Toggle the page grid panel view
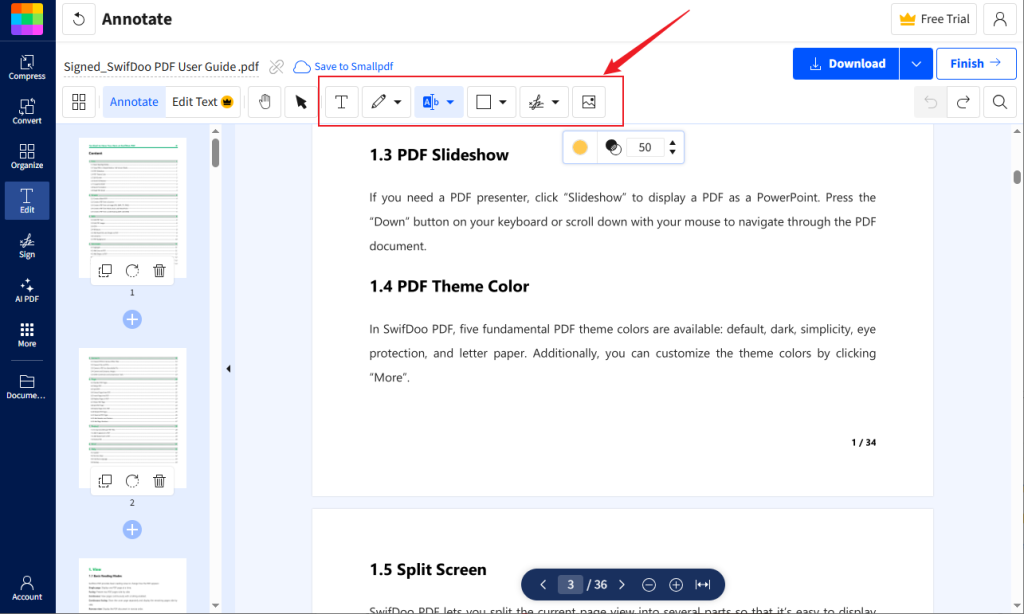 point(78,101)
